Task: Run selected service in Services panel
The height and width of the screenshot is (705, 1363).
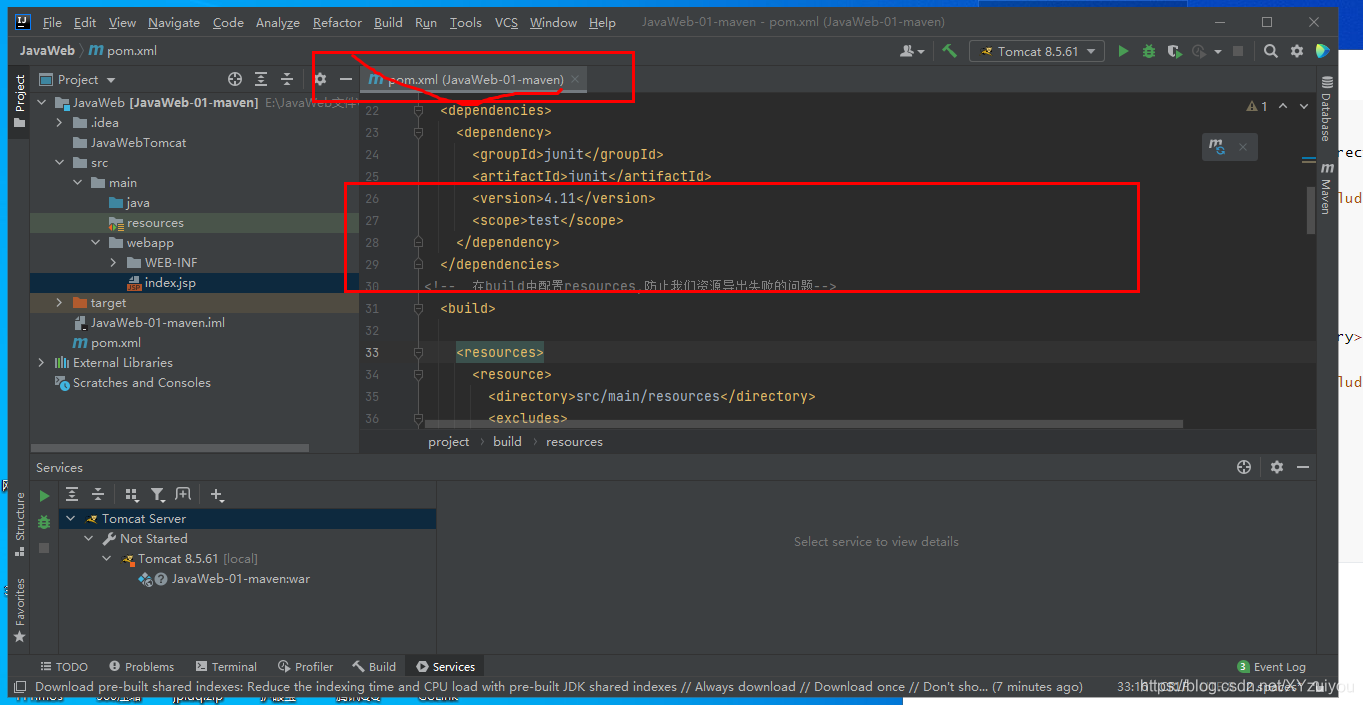Action: (44, 495)
